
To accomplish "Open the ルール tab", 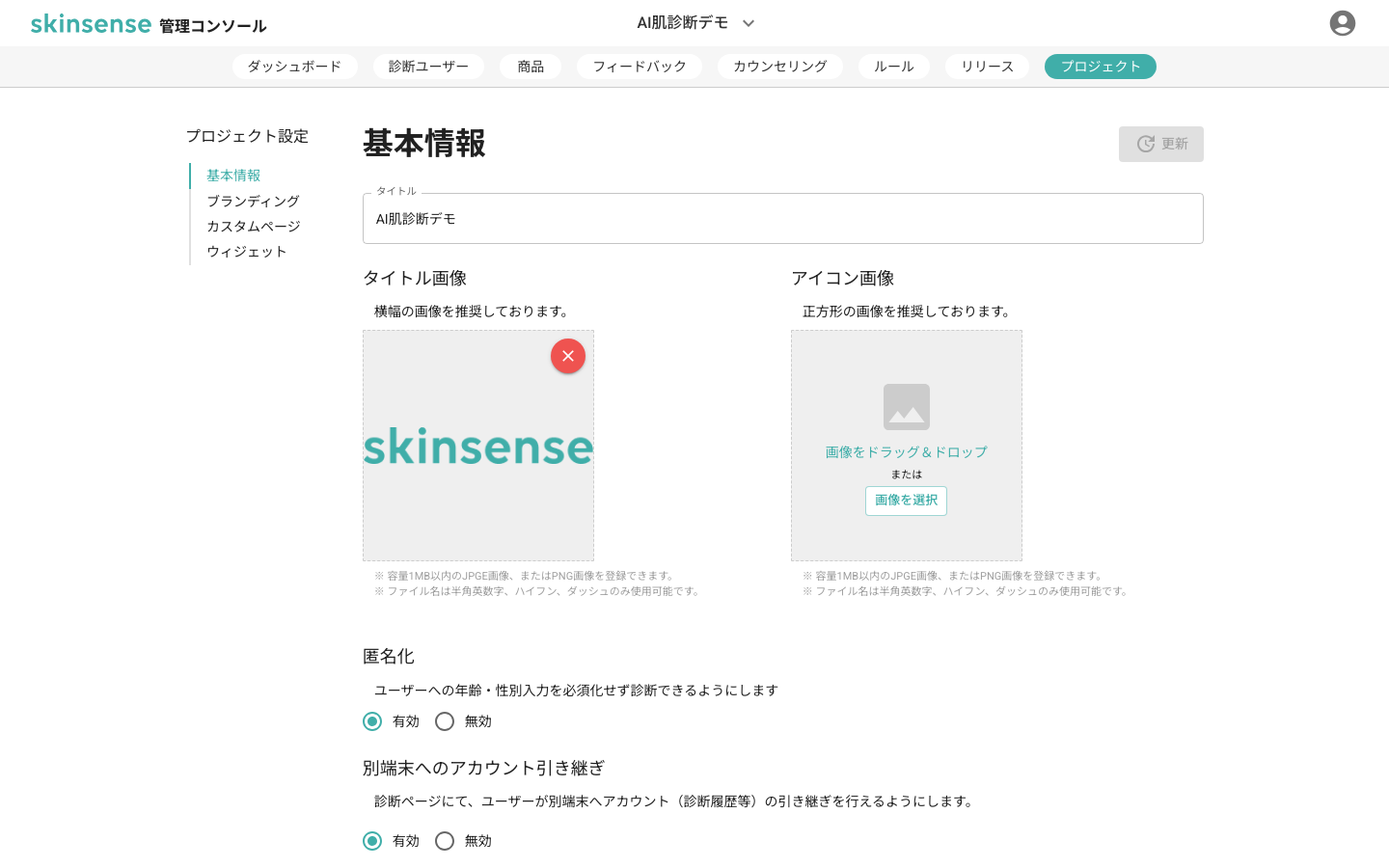I will (x=894, y=67).
